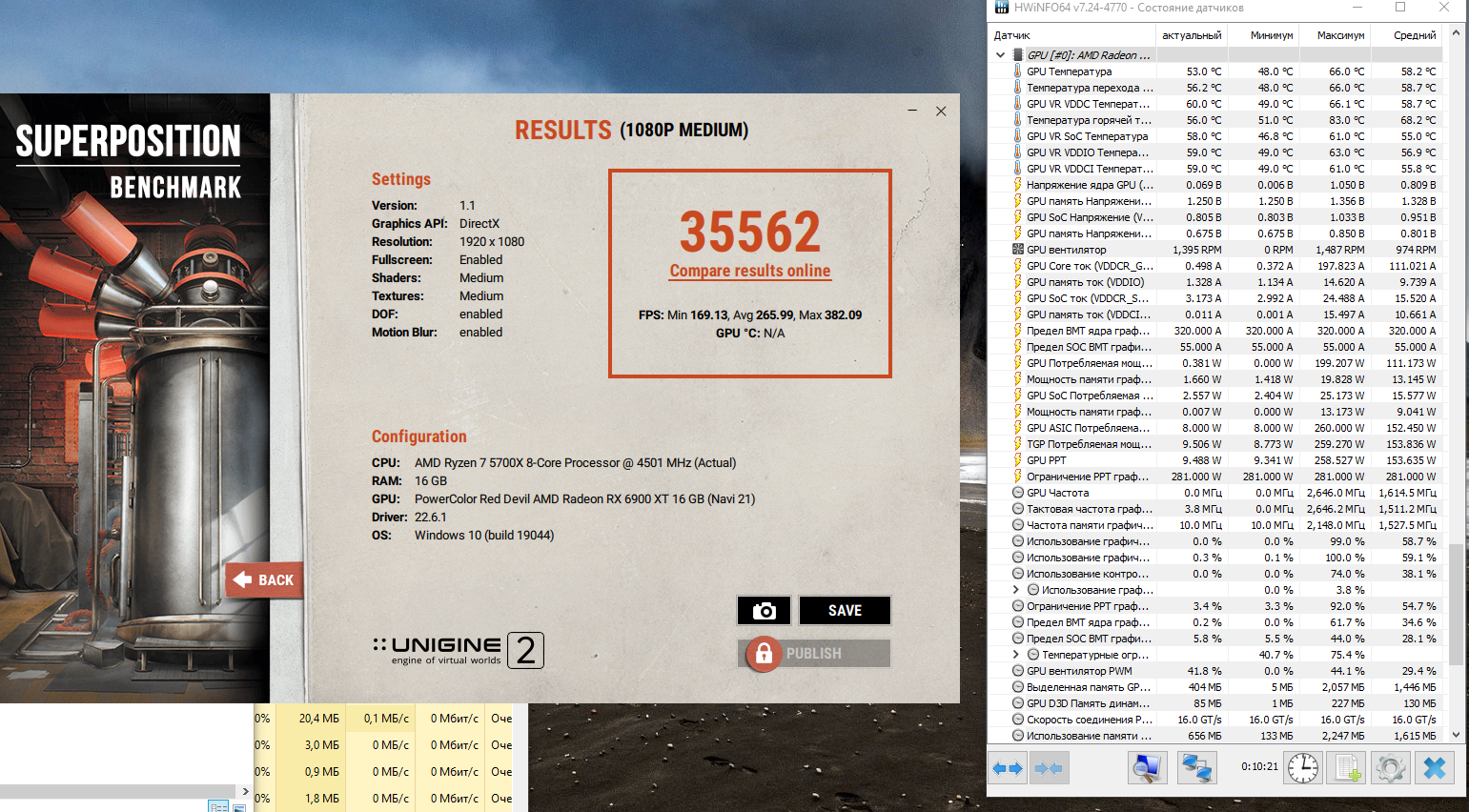The width and height of the screenshot is (1469, 812).
Task: Click the circle icon of GPU Частота row
Action: click(x=1017, y=493)
